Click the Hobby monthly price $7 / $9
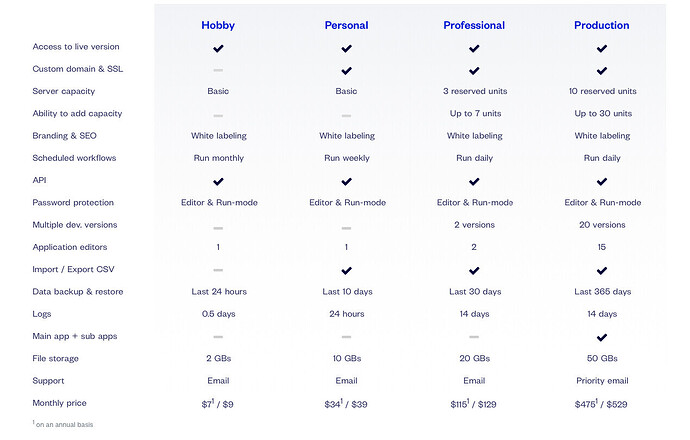The height and width of the screenshot is (440, 690). click(218, 404)
